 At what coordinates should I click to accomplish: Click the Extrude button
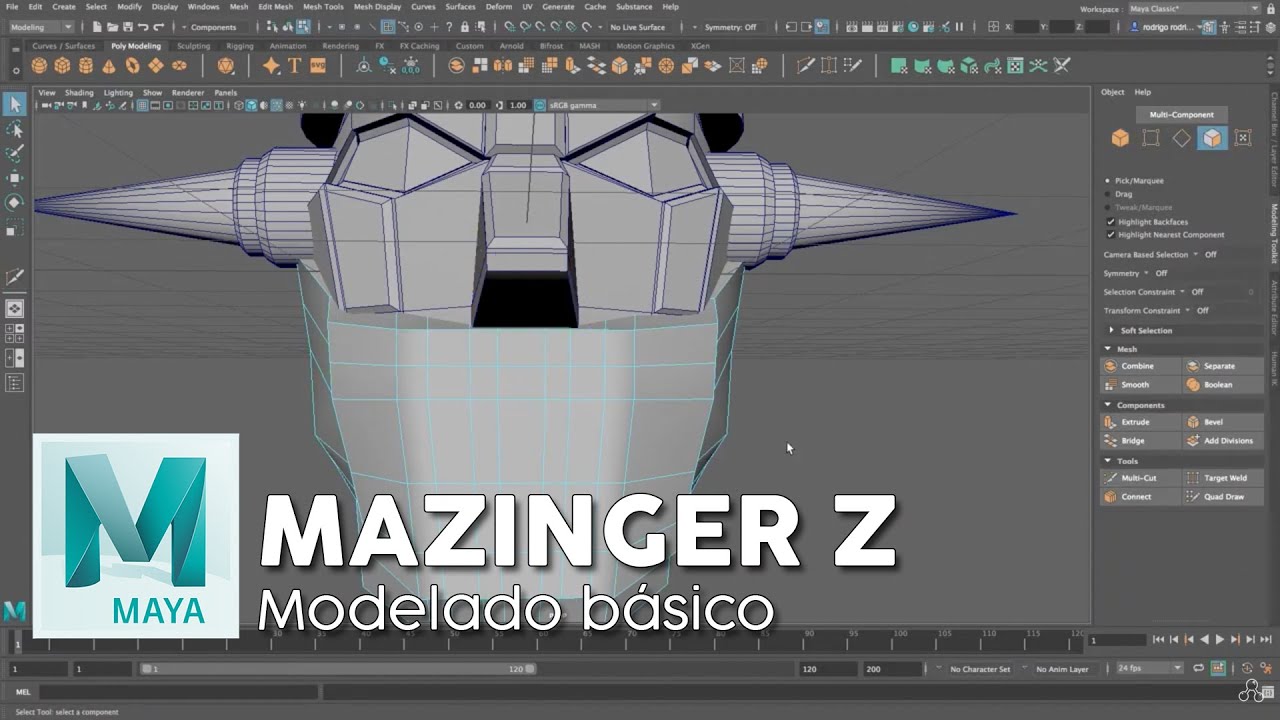click(1140, 422)
